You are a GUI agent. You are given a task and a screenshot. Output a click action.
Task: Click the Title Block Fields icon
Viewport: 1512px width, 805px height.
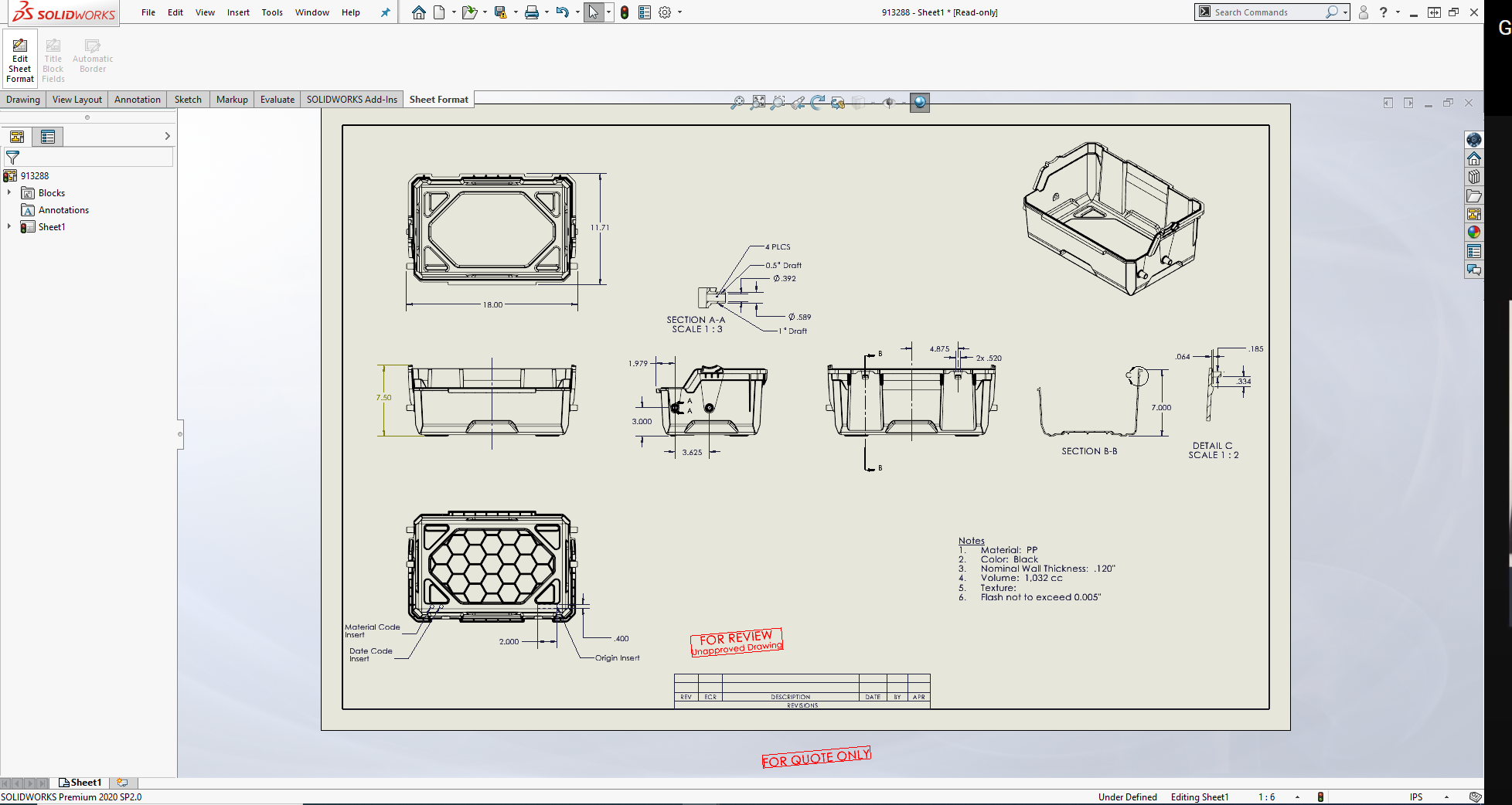point(53,46)
